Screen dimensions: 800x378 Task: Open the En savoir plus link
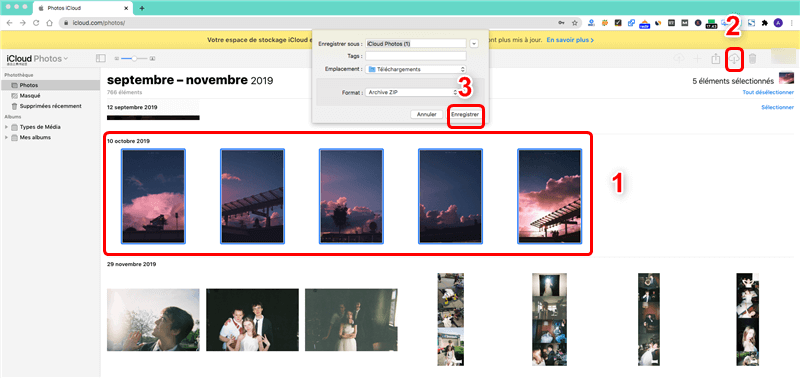coord(570,40)
